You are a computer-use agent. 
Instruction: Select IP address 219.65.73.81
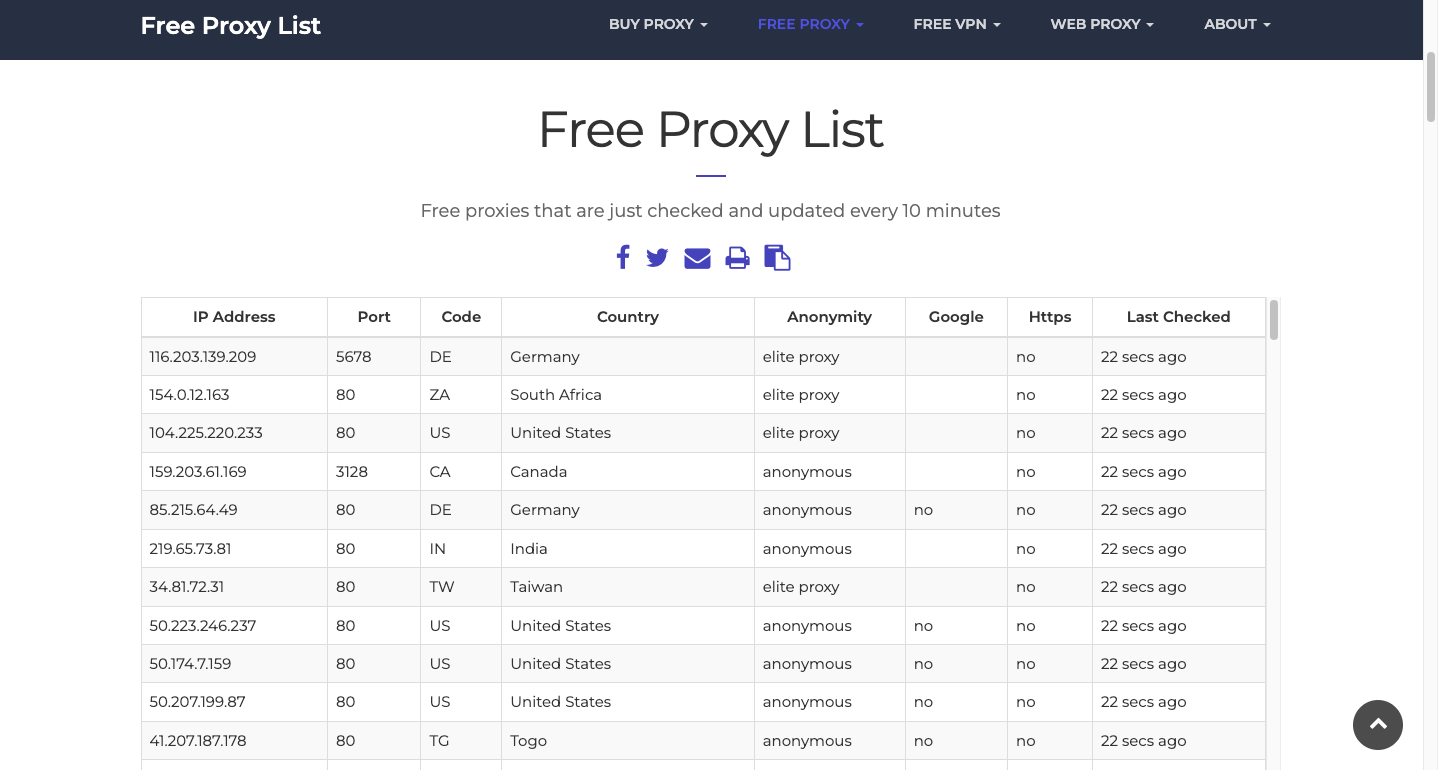[x=191, y=549]
